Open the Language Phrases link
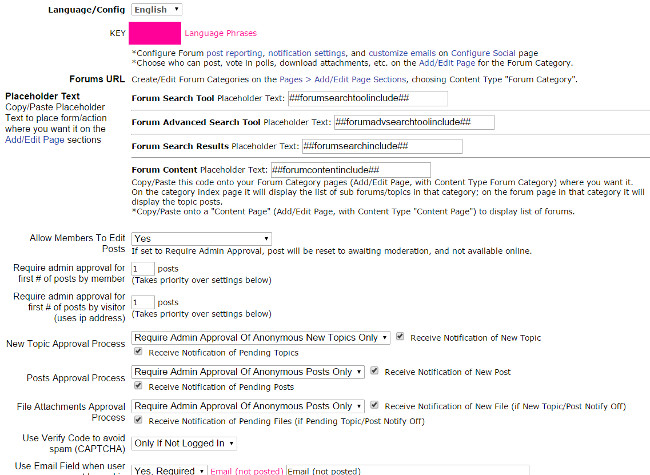Image resolution: width=650 pixels, height=475 pixels. [220, 33]
